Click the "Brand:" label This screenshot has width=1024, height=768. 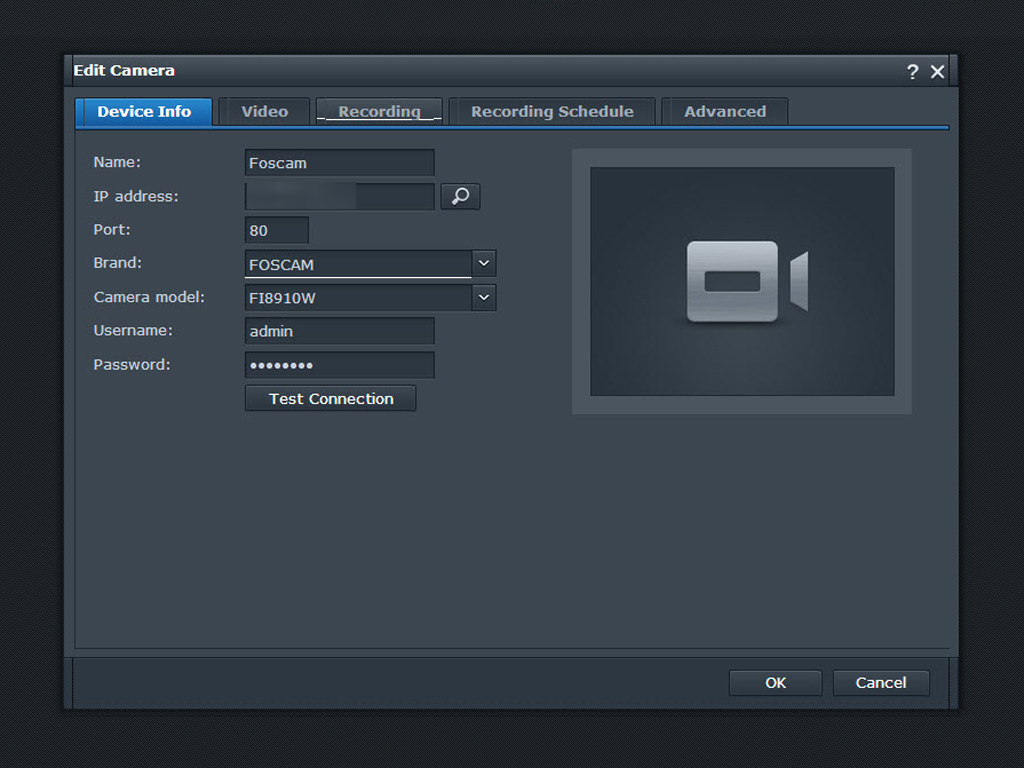point(118,263)
